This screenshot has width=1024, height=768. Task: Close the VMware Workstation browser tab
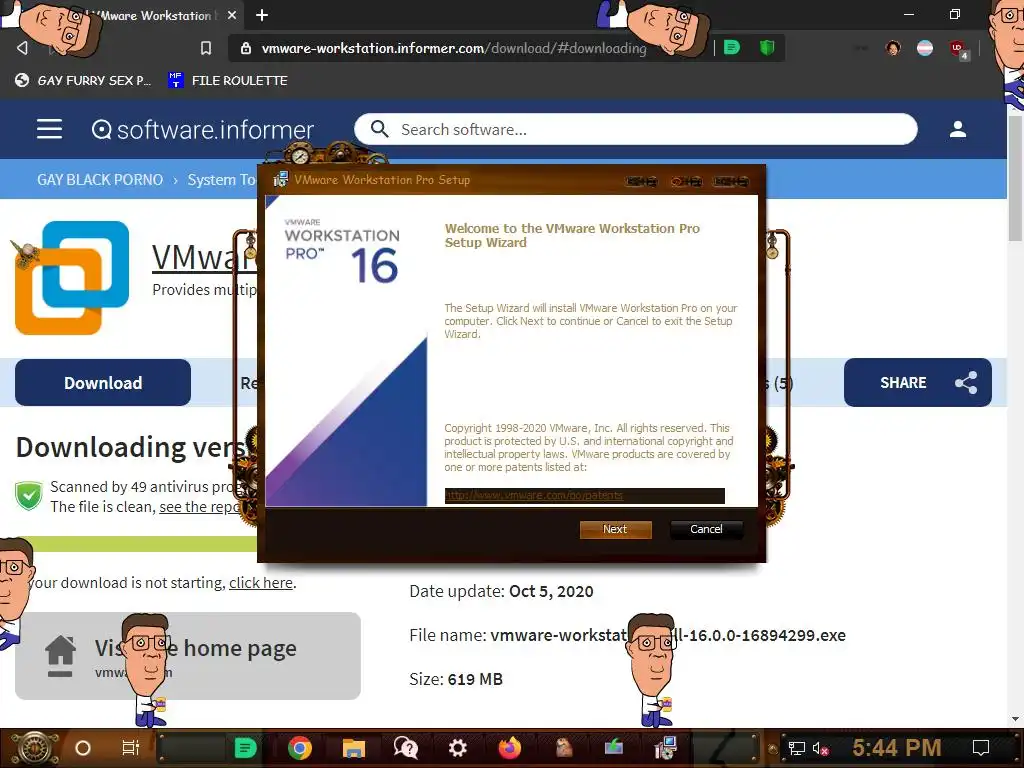tap(232, 15)
